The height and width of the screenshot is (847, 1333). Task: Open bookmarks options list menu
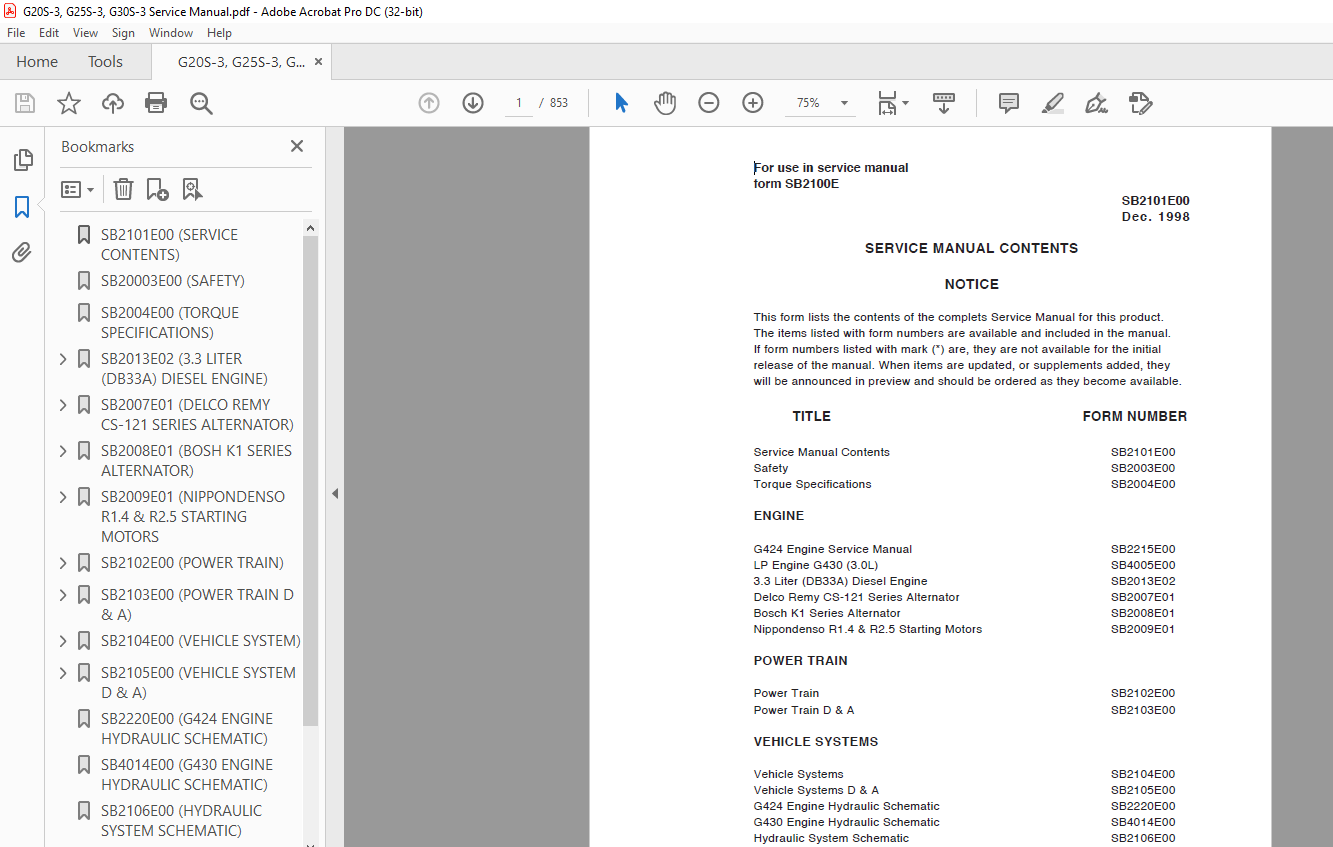click(x=78, y=189)
